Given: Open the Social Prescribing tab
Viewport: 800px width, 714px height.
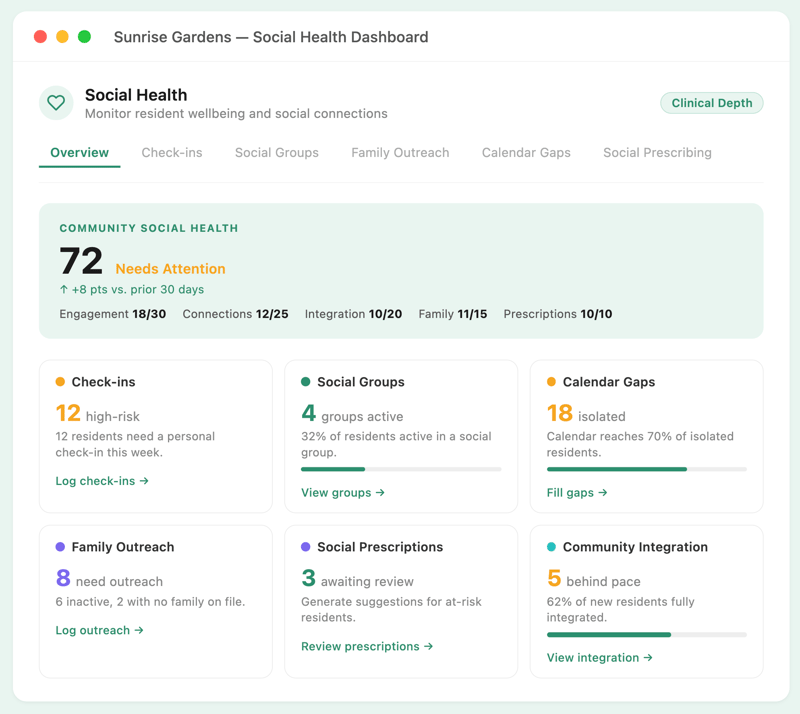Looking at the screenshot, I should [657, 153].
